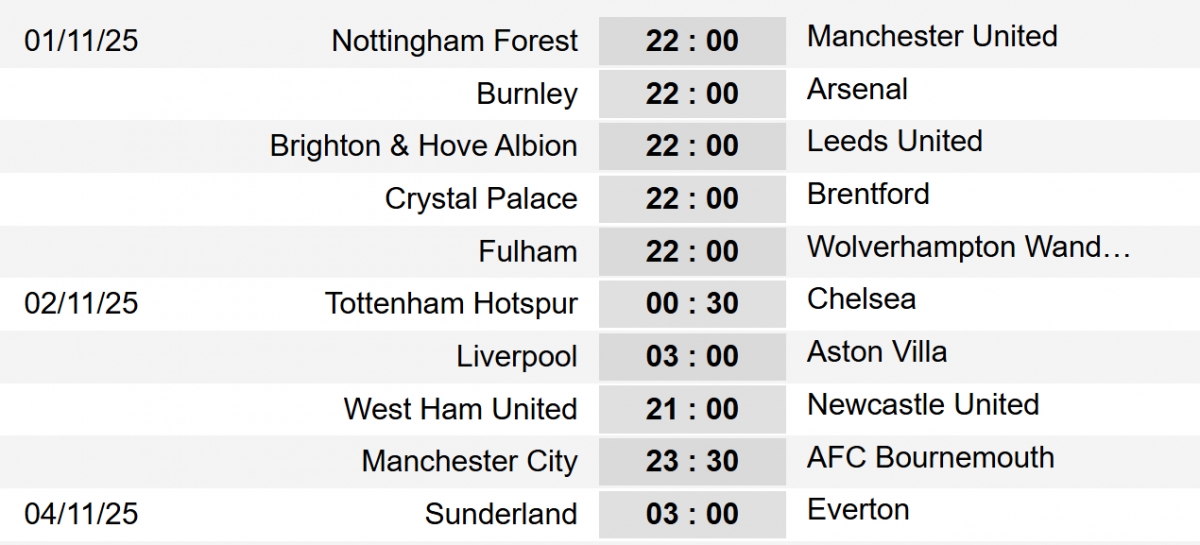Click the Nottingham Forest team name

coord(454,41)
